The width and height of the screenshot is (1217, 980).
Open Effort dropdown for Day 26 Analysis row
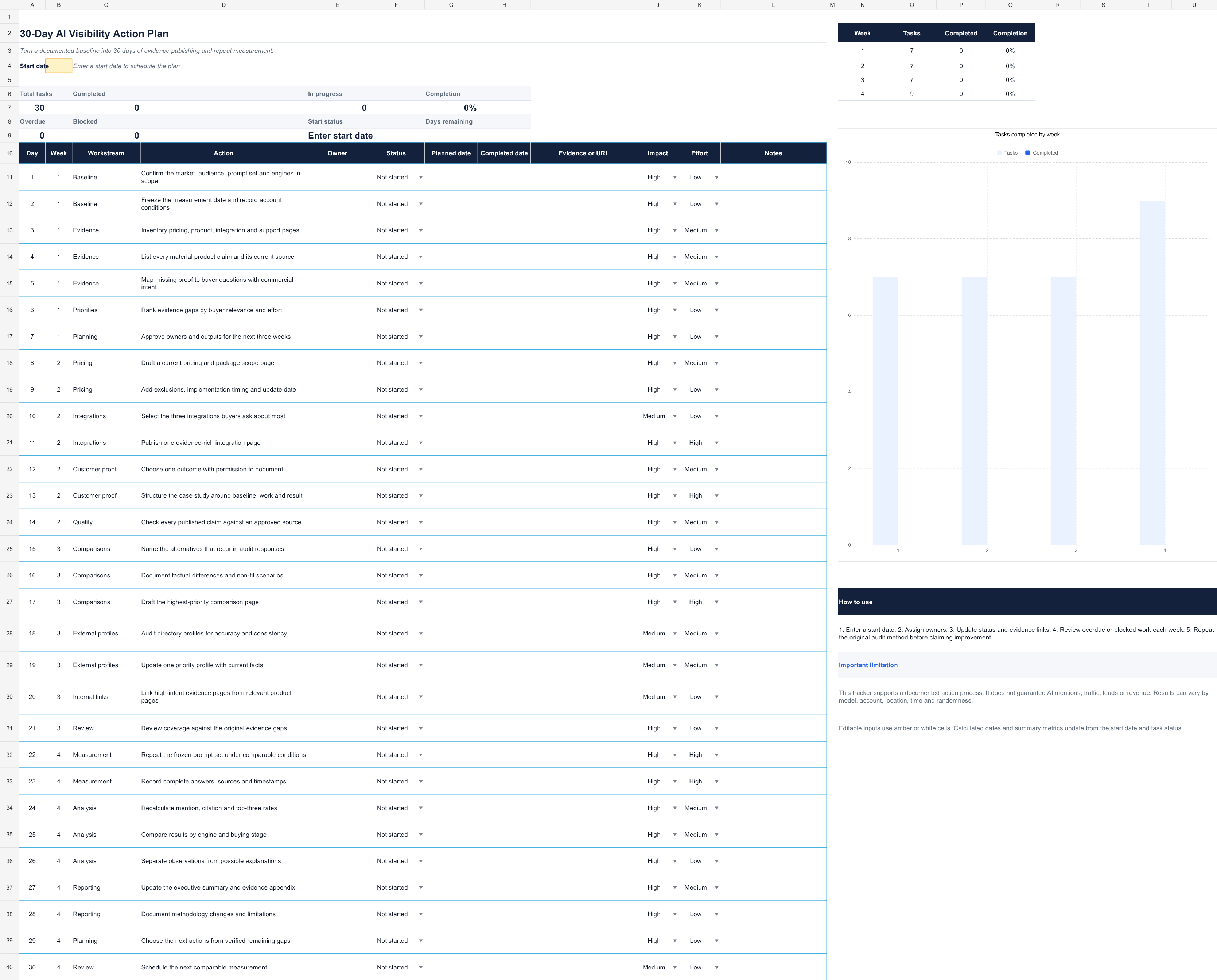(x=716, y=861)
